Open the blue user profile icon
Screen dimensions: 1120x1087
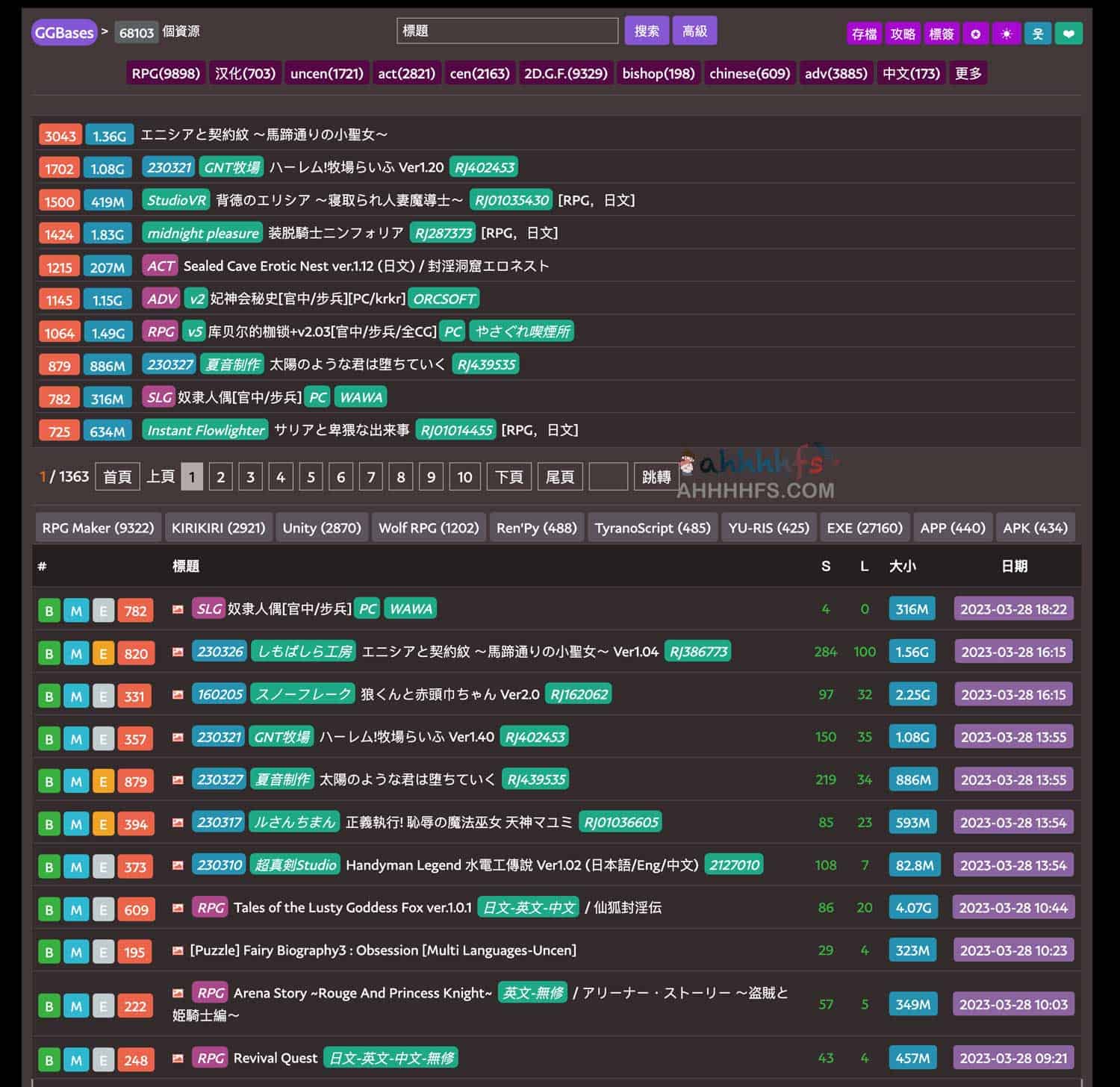click(x=1038, y=34)
